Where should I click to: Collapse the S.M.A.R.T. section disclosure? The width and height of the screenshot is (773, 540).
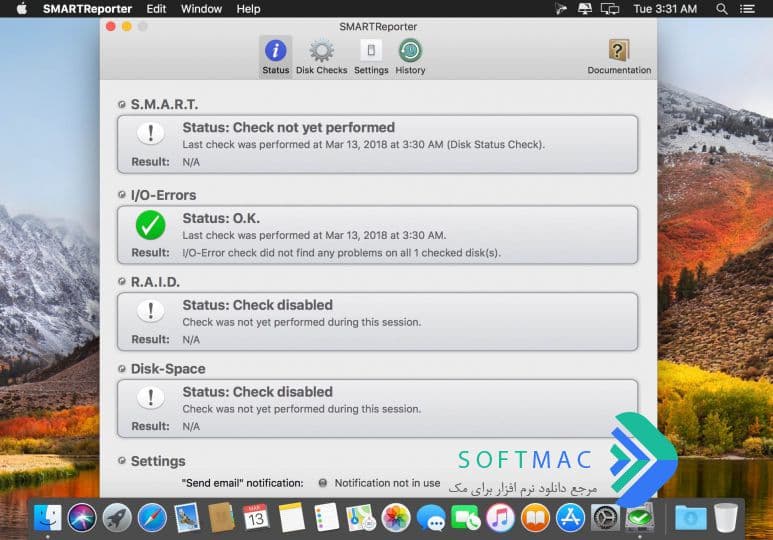[122, 105]
